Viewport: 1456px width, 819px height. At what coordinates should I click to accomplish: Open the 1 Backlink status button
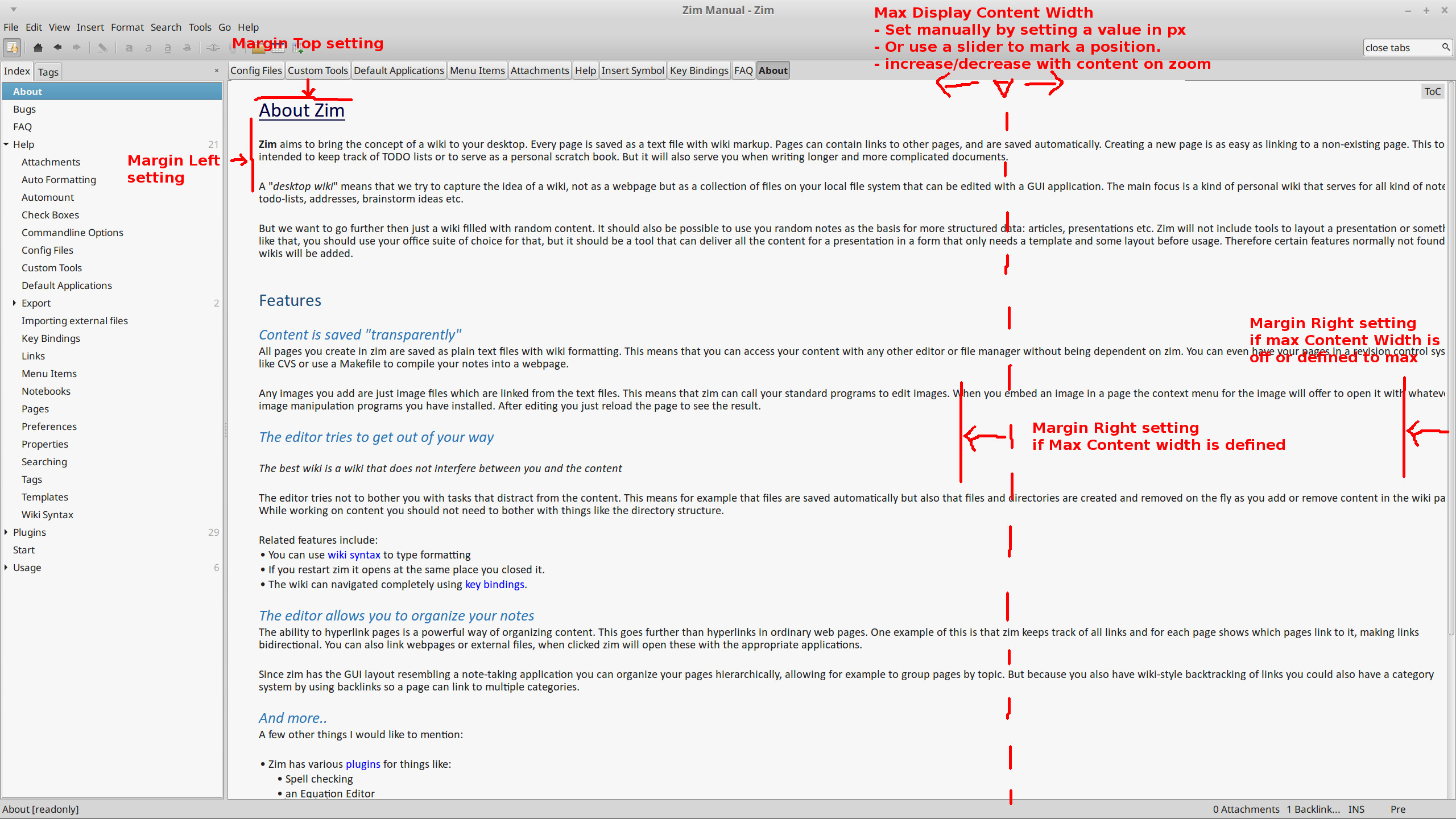point(1313,809)
